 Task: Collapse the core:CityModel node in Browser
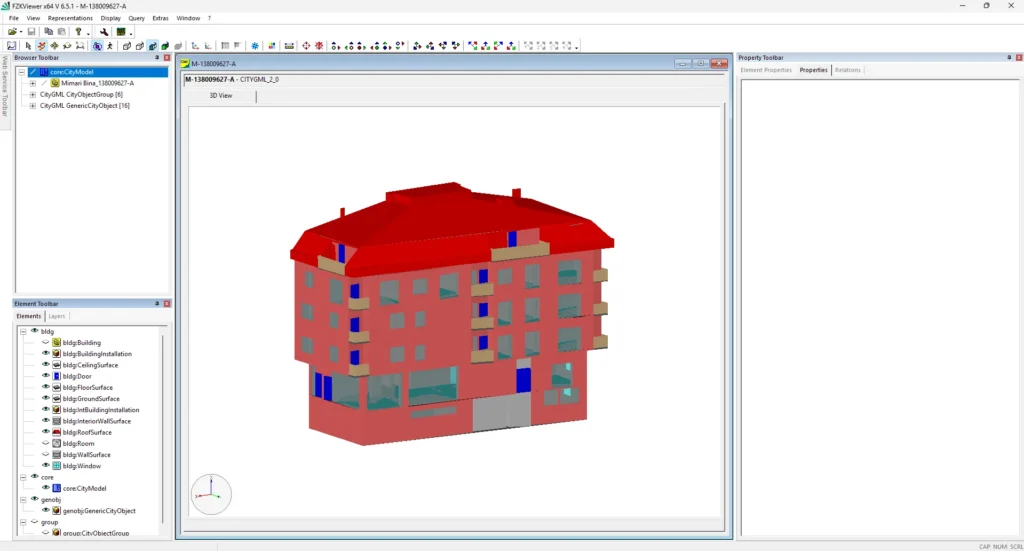click(x=22, y=72)
